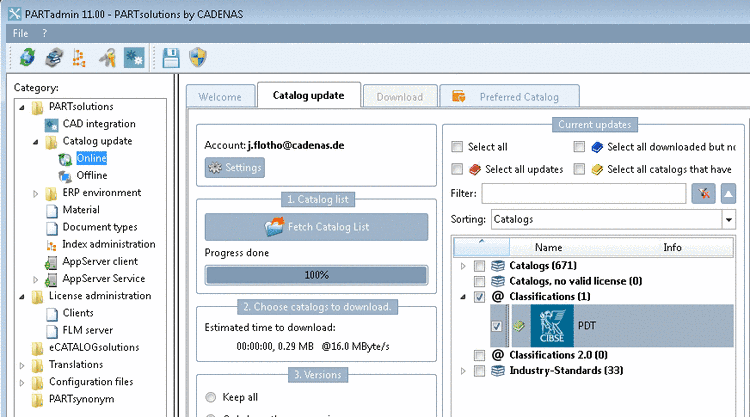Click the Settings button
The width and height of the screenshot is (750, 417).
235,168
